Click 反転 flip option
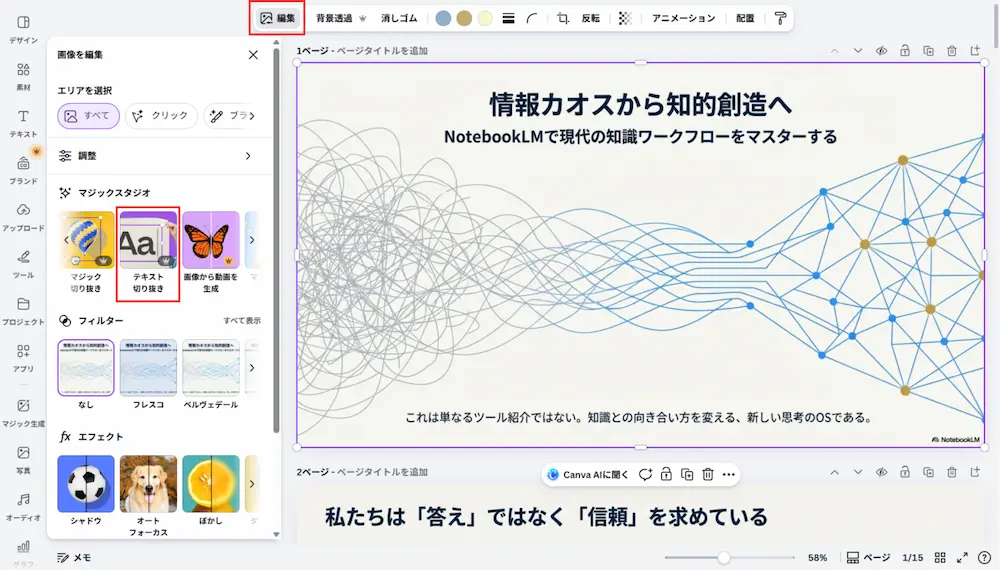The height and width of the screenshot is (570, 1000). click(591, 18)
